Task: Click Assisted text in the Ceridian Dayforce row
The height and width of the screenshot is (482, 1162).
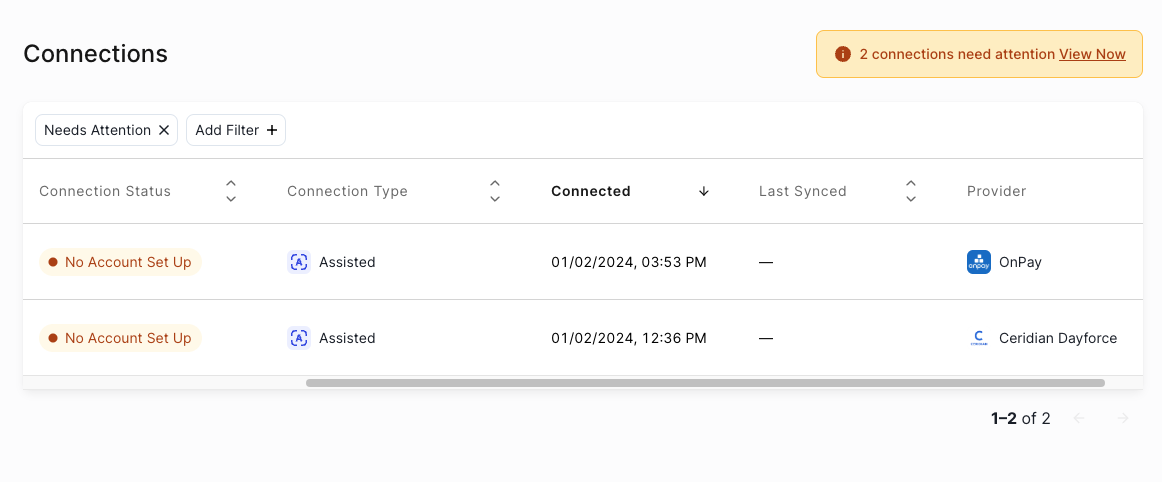Action: (x=347, y=338)
